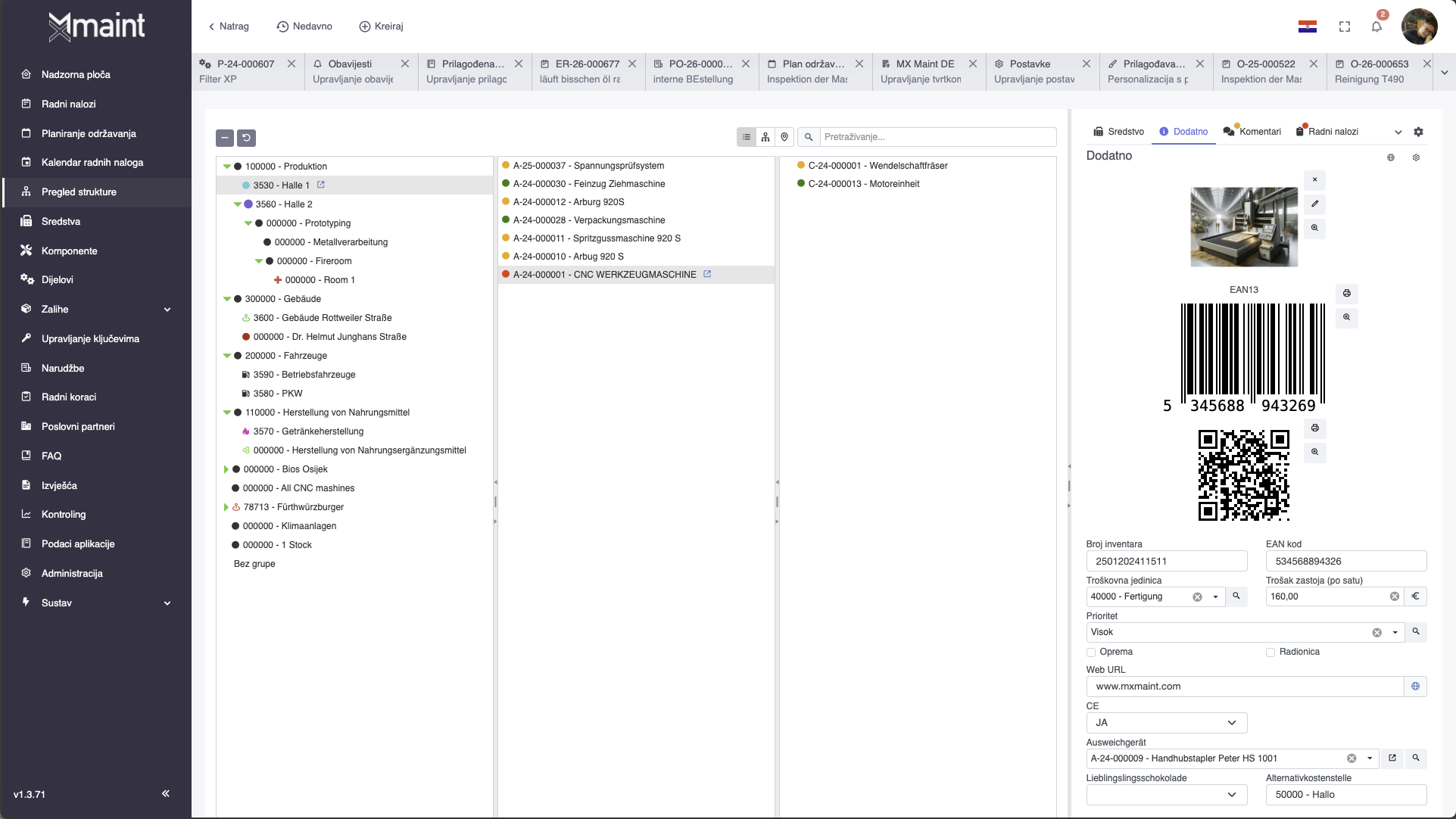1456x819 pixels.
Task: Print the EAN13 barcode
Action: click(1347, 293)
